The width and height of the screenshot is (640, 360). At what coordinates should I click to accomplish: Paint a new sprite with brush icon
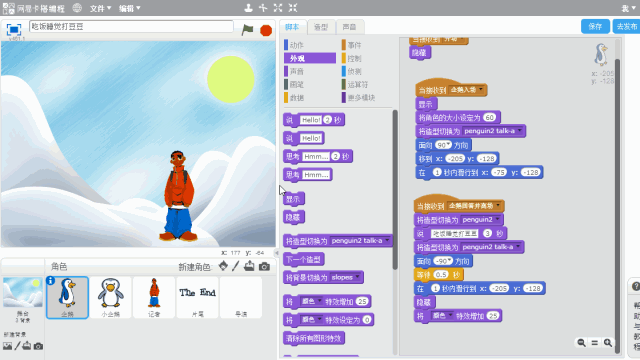pyautogui.click(x=236, y=266)
